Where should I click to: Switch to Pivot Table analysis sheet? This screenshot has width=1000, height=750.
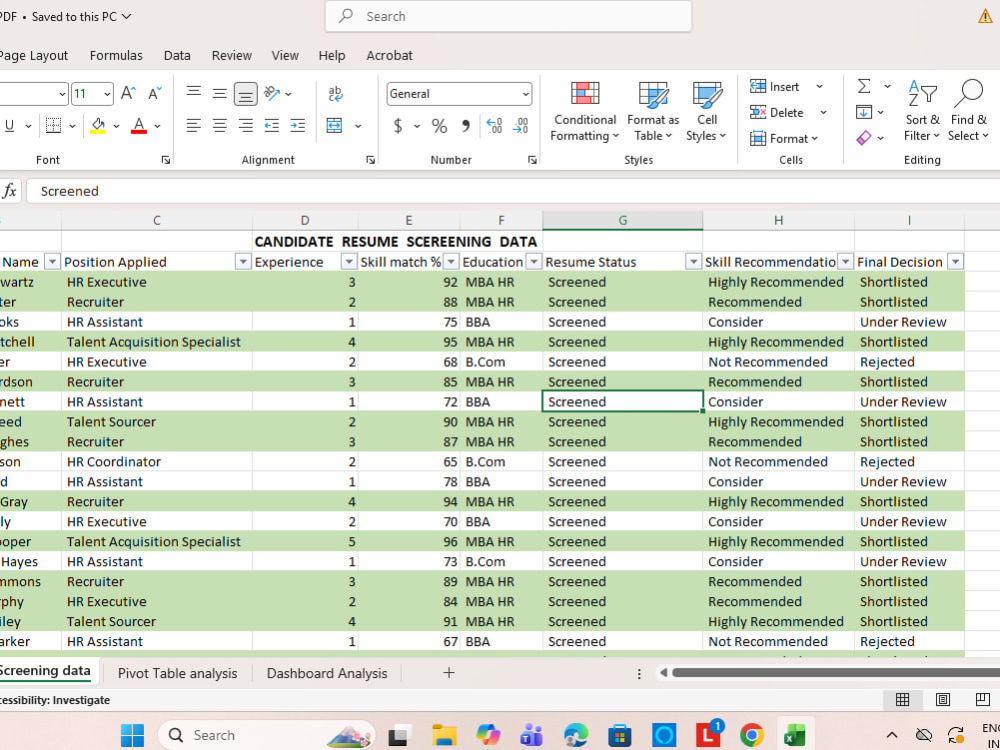[x=177, y=673]
